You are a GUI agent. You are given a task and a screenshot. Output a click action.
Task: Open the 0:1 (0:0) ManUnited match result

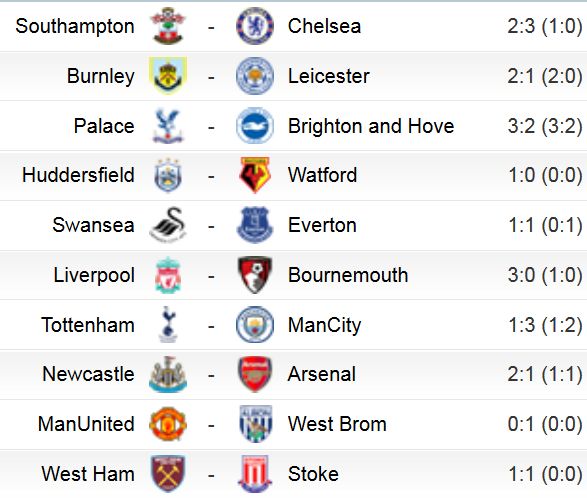(x=545, y=424)
